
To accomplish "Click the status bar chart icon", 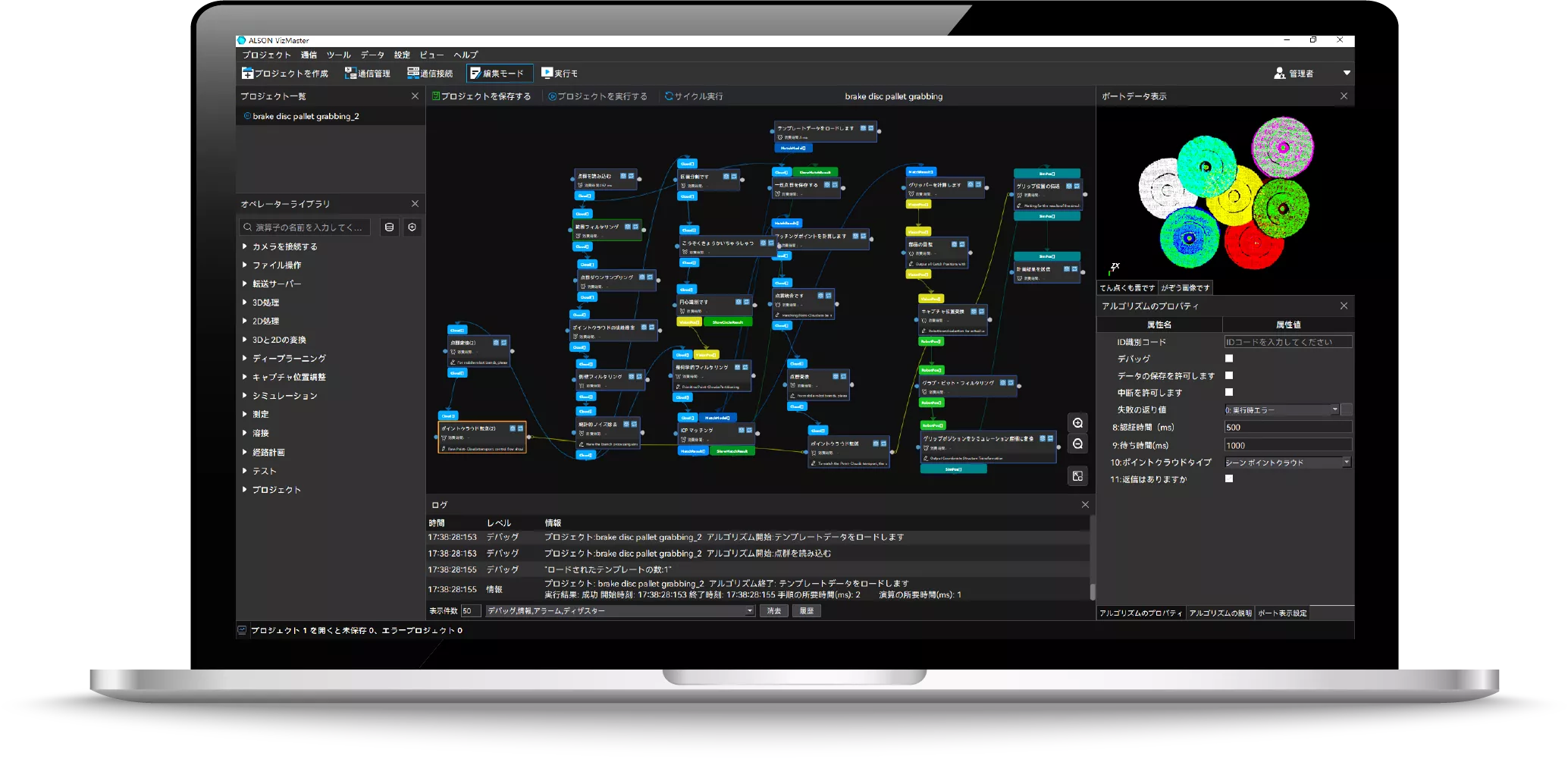I will (x=242, y=630).
